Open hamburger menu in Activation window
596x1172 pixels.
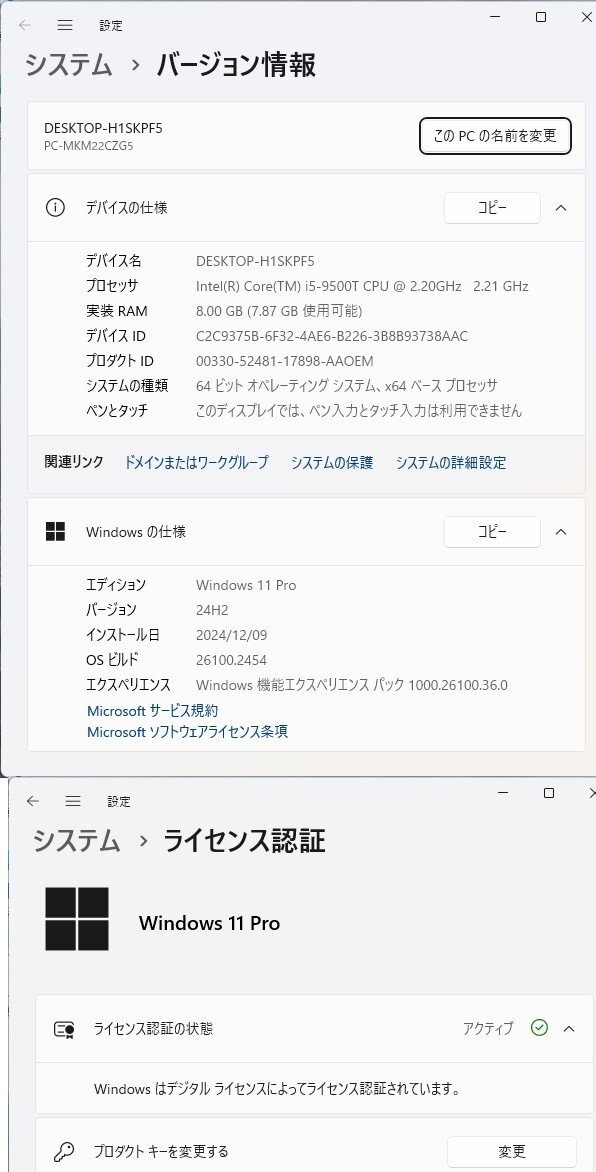pos(73,801)
